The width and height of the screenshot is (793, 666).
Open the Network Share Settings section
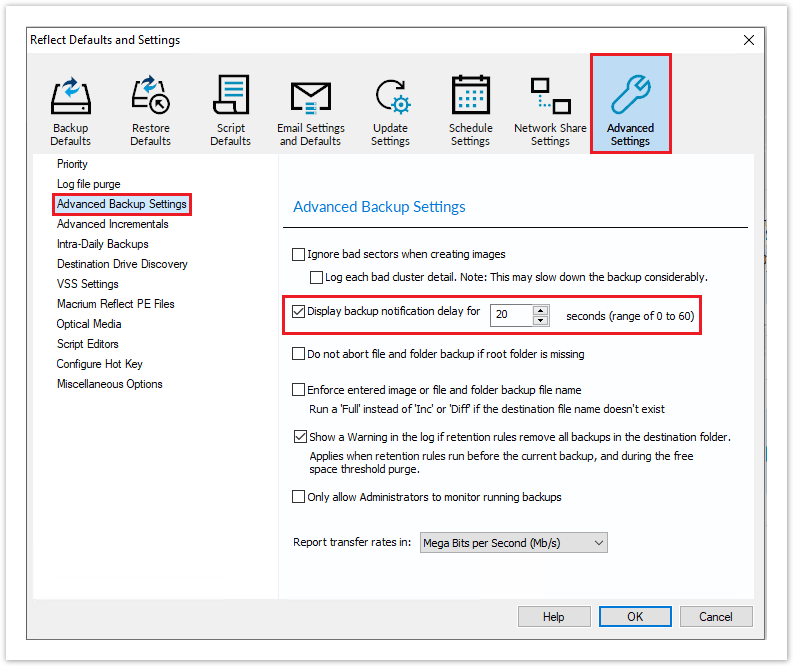click(550, 111)
